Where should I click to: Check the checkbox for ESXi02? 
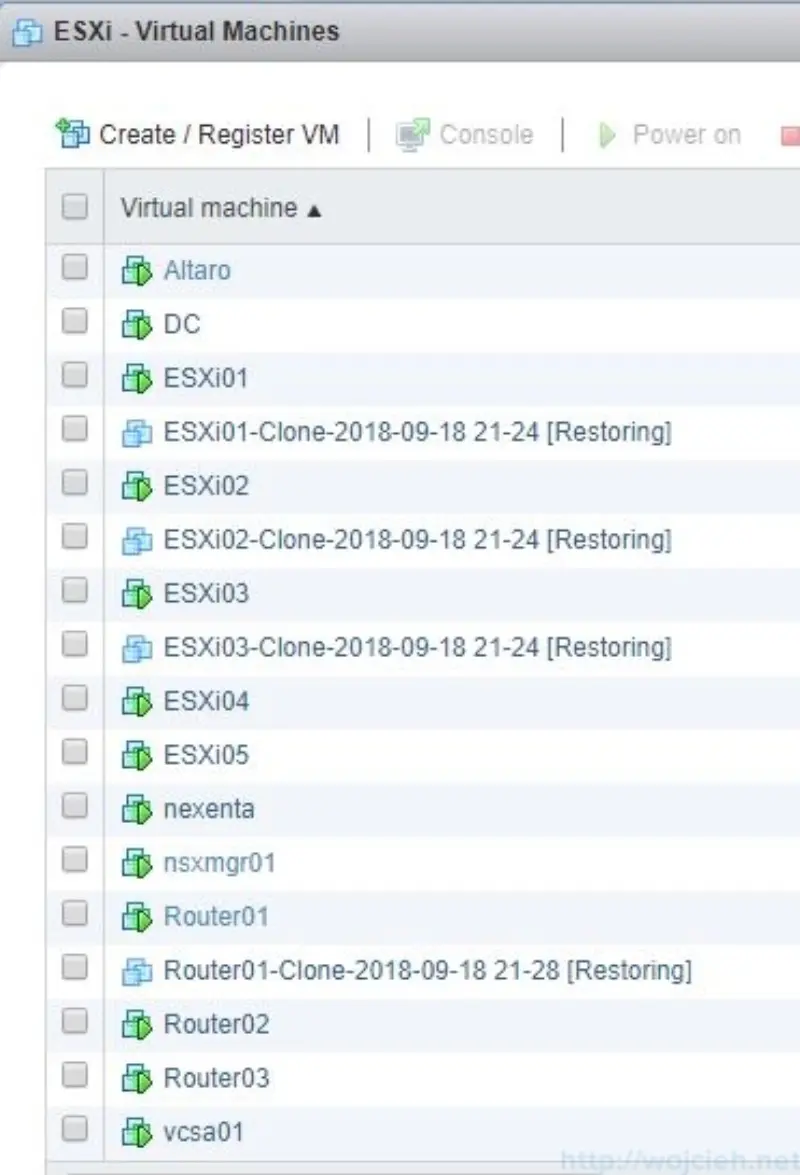pos(73,485)
